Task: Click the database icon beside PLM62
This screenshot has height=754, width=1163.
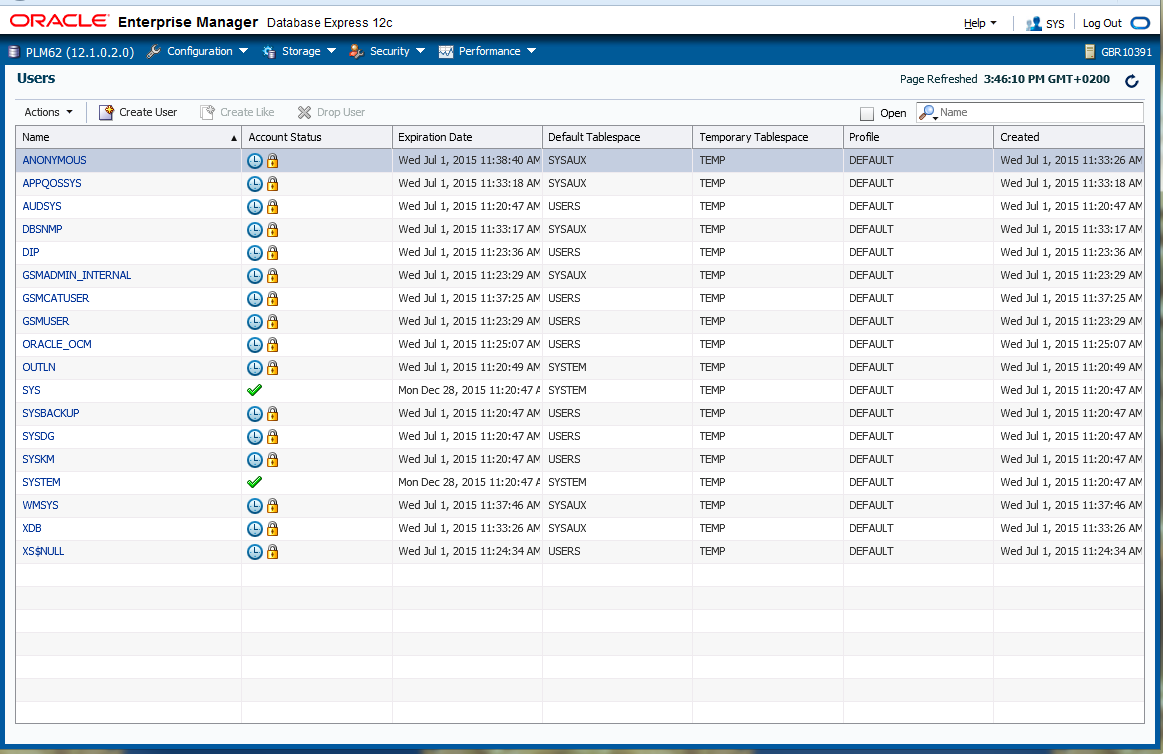Action: pos(13,52)
